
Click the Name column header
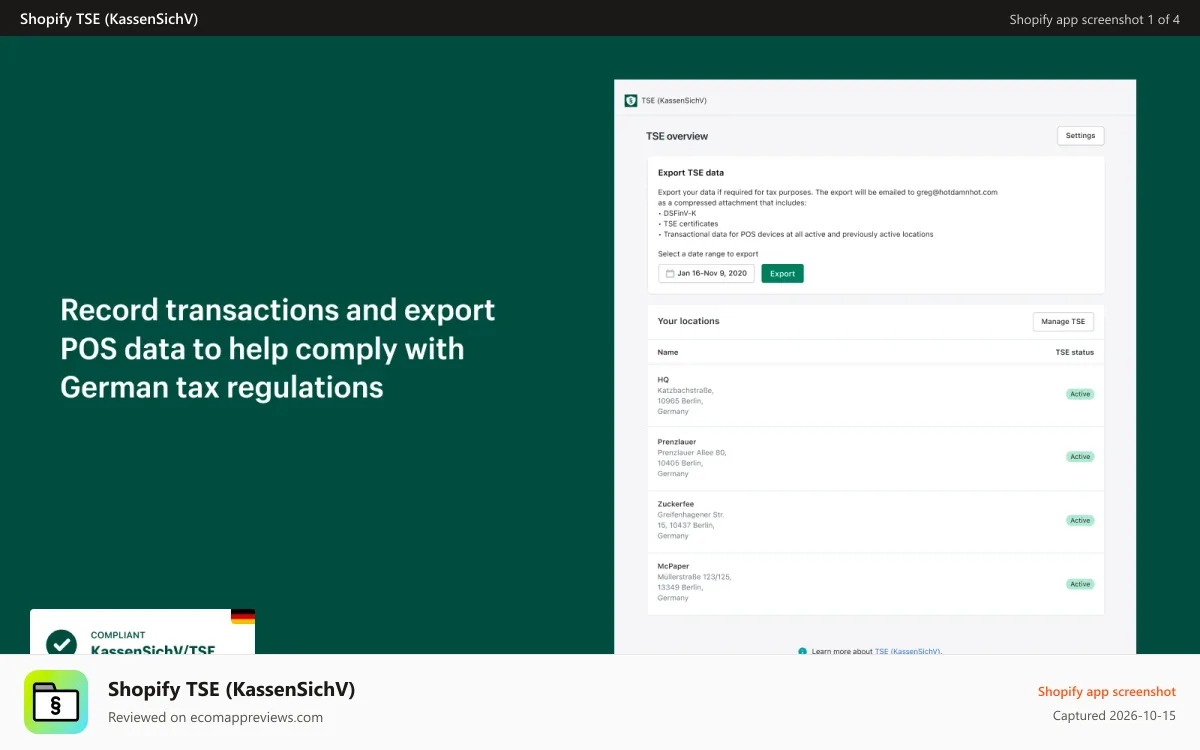click(668, 352)
